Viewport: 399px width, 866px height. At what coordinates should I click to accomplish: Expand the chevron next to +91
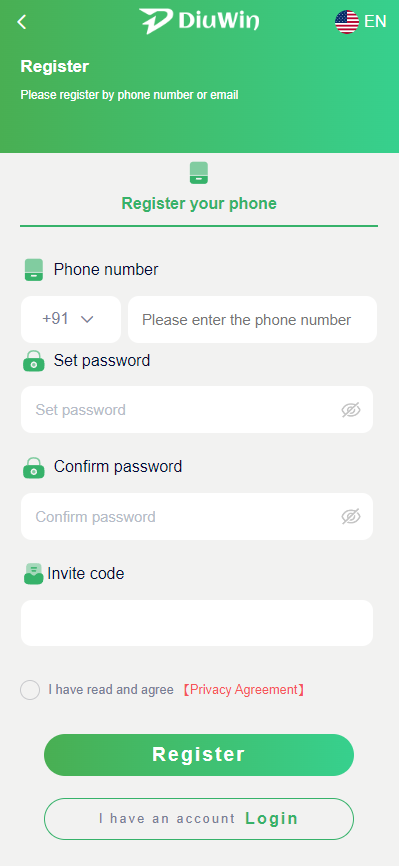pos(87,319)
